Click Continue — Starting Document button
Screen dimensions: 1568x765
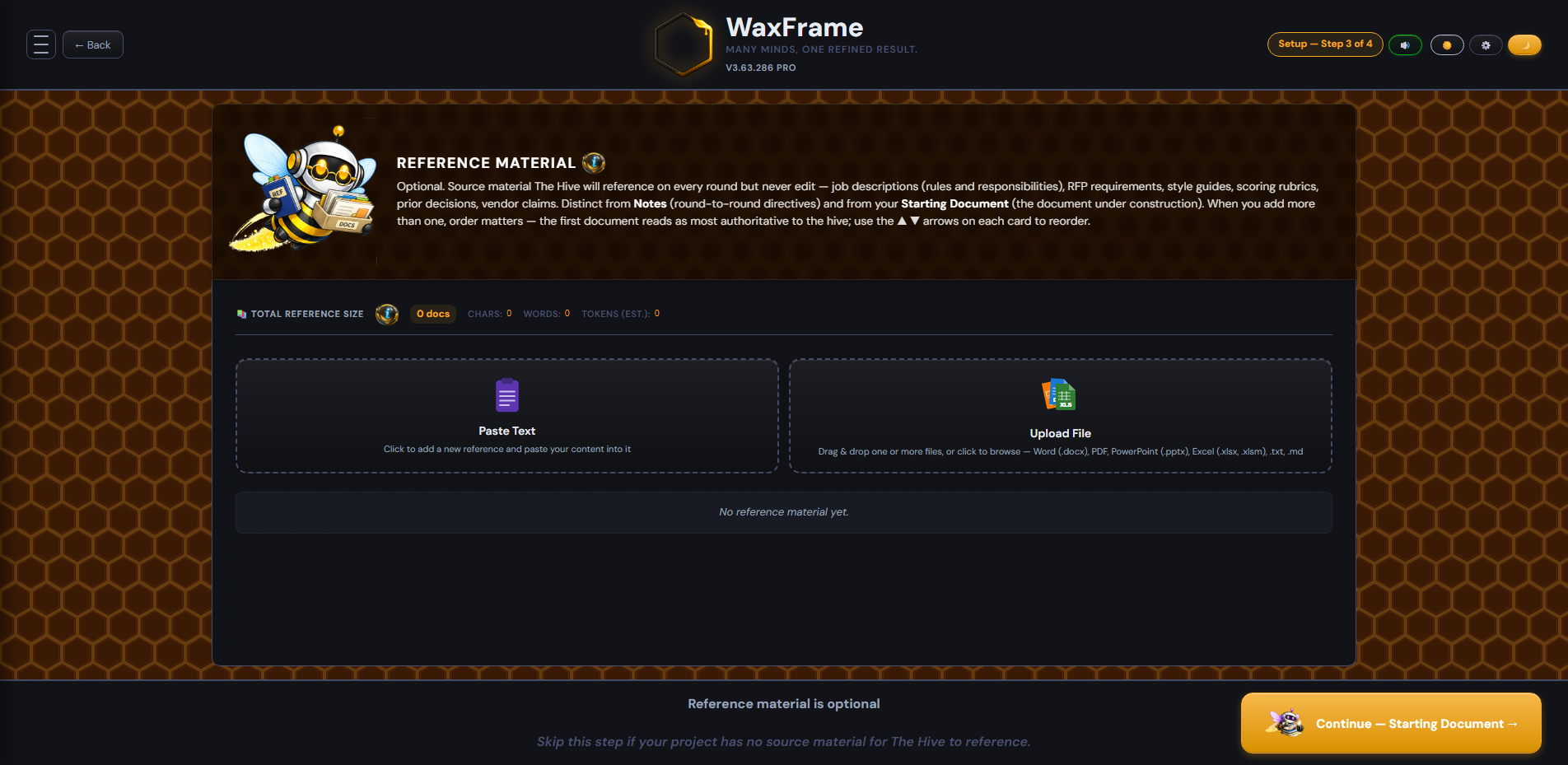(x=1391, y=723)
